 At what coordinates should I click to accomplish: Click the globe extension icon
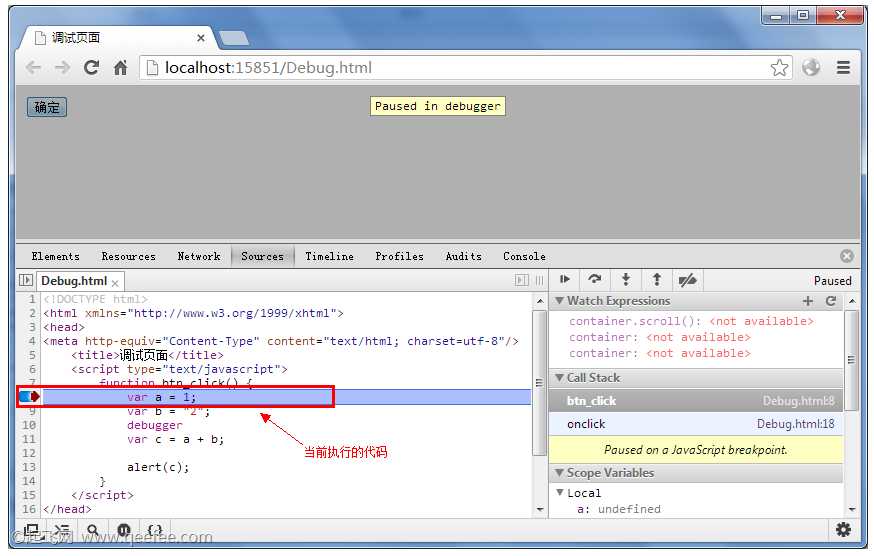[x=811, y=67]
